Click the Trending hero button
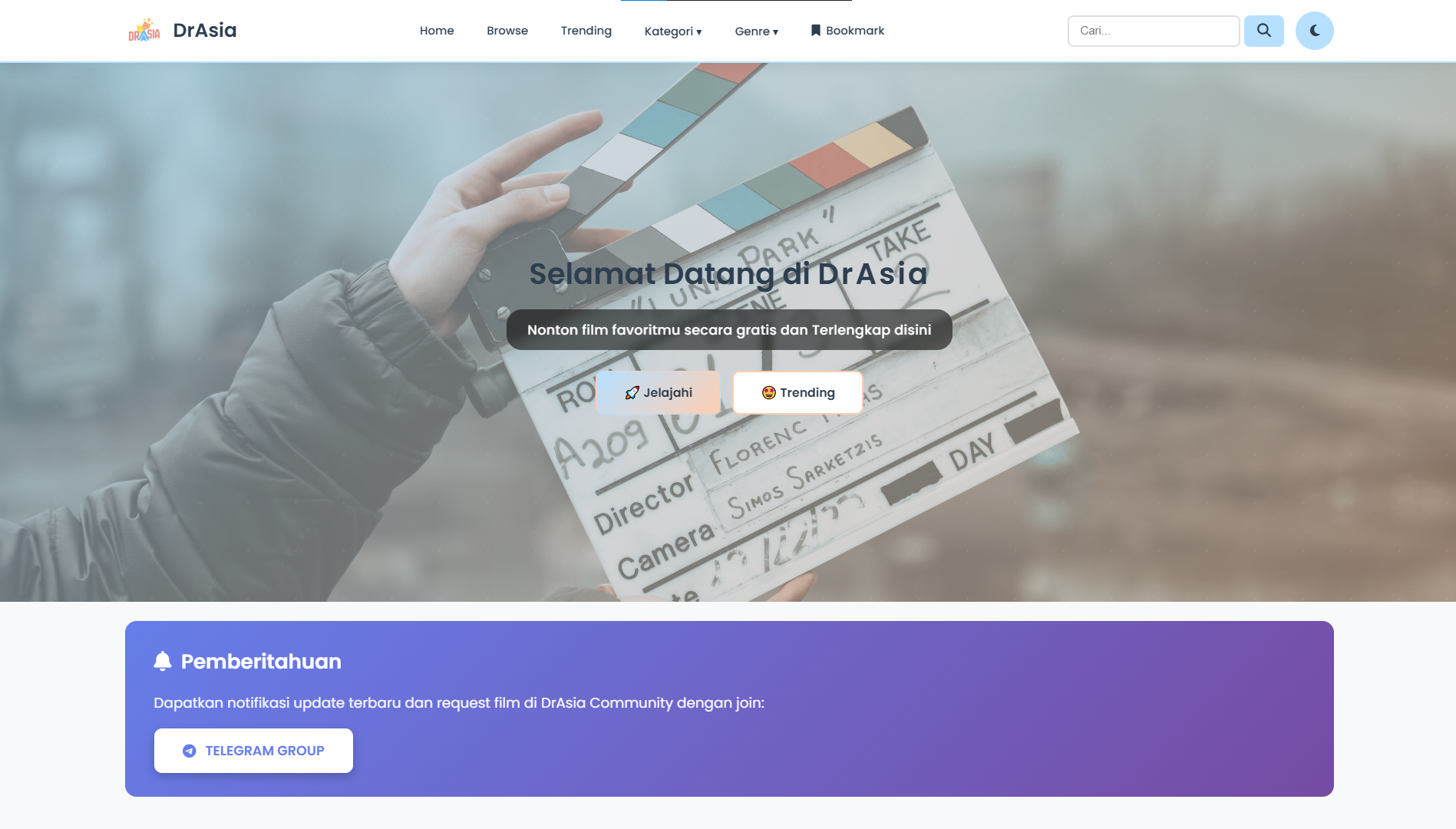 (x=797, y=393)
